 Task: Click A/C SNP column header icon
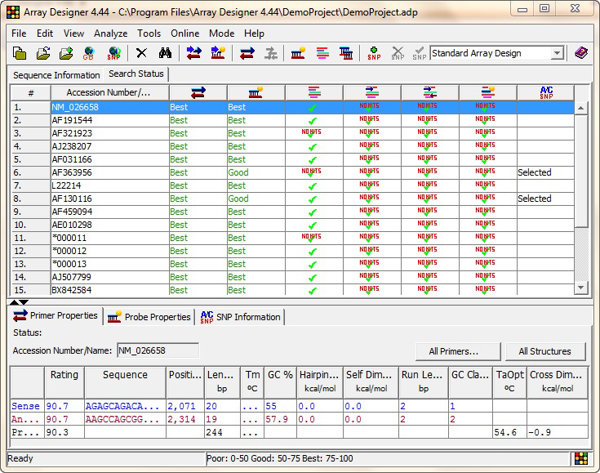(546, 92)
